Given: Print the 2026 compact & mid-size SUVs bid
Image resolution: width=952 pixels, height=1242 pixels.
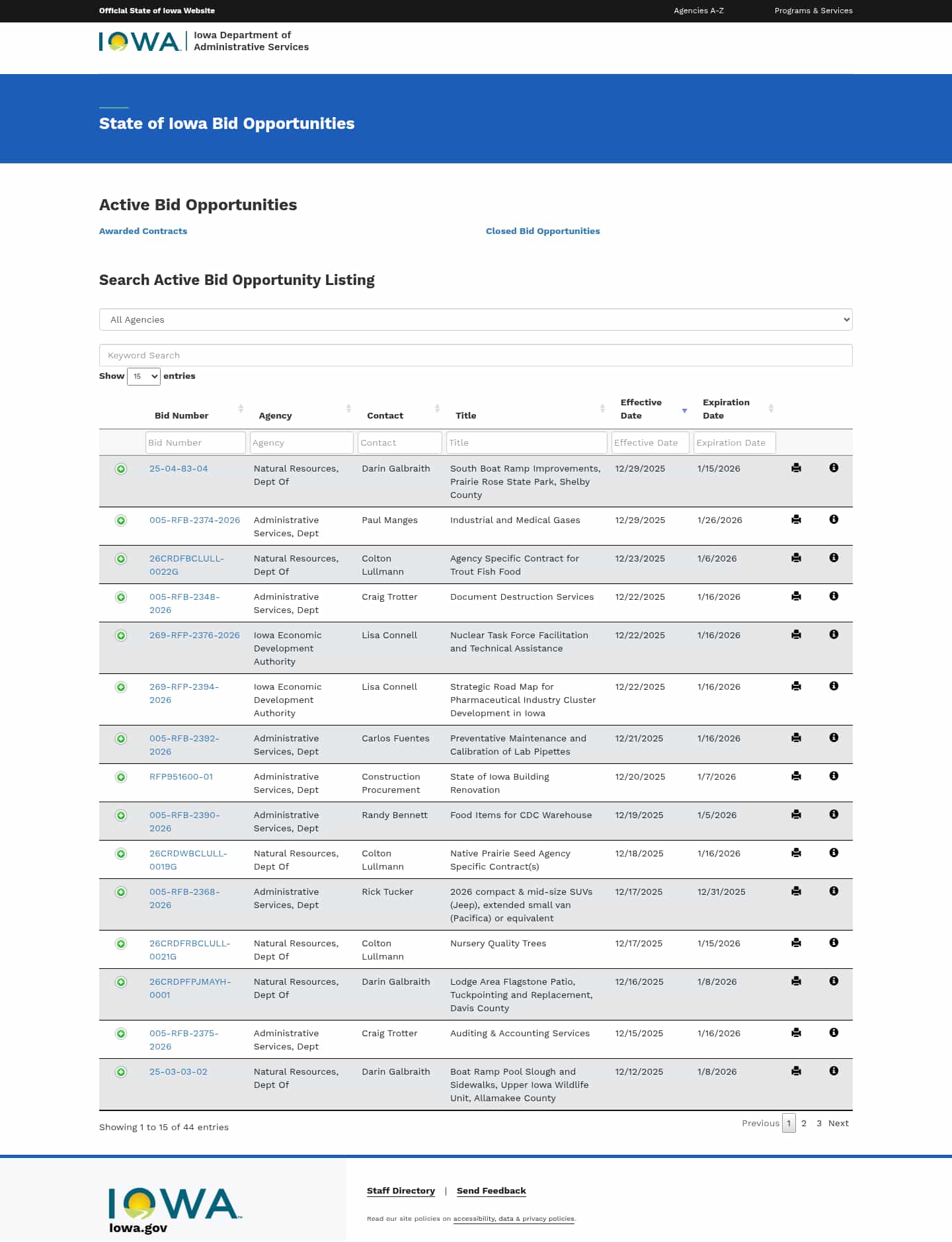Looking at the screenshot, I should [x=796, y=891].
